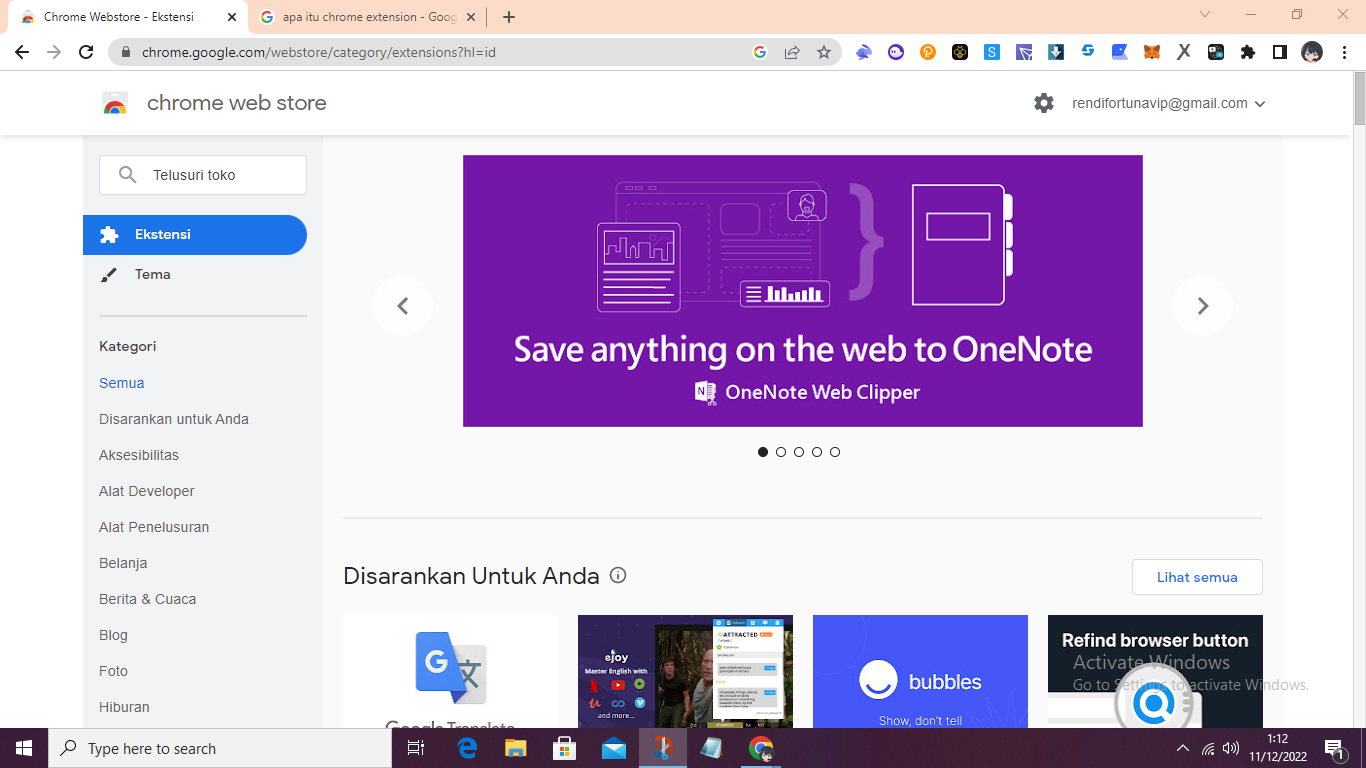
Task: Open the Binance-style bee extension icon
Action: tap(960, 52)
